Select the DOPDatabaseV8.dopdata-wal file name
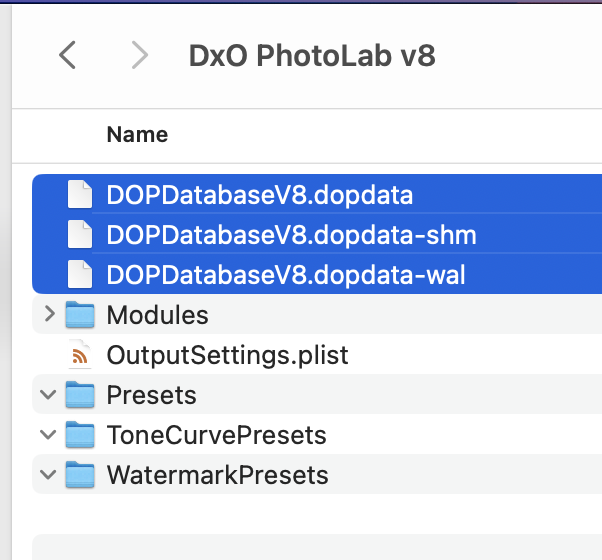 pos(286,275)
